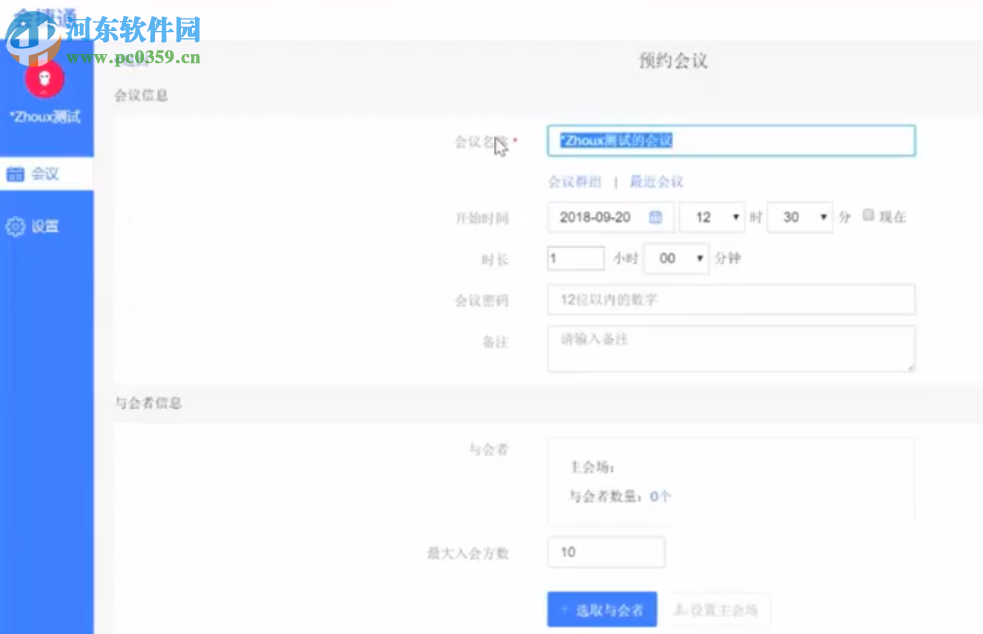
Task: Click the gear icon beside 设置
Action: [15, 226]
